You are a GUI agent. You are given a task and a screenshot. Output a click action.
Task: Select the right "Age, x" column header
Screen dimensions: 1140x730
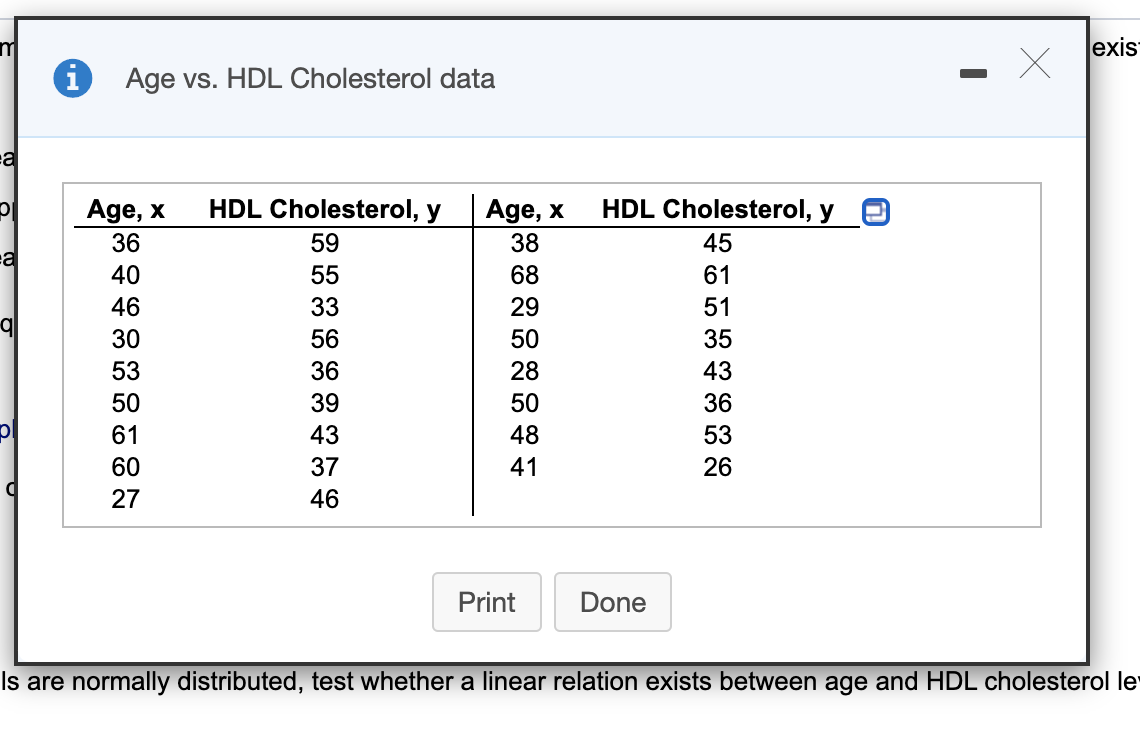(524, 210)
